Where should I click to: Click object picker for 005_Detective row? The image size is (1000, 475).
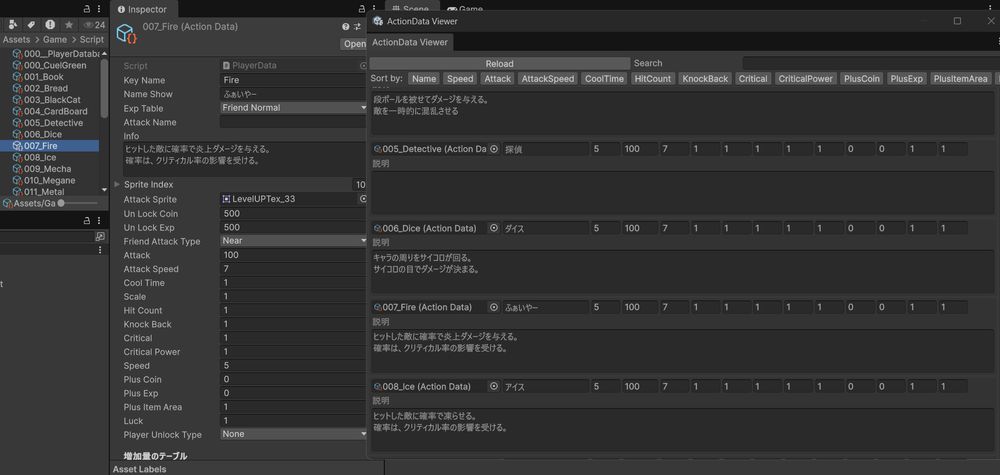point(494,149)
